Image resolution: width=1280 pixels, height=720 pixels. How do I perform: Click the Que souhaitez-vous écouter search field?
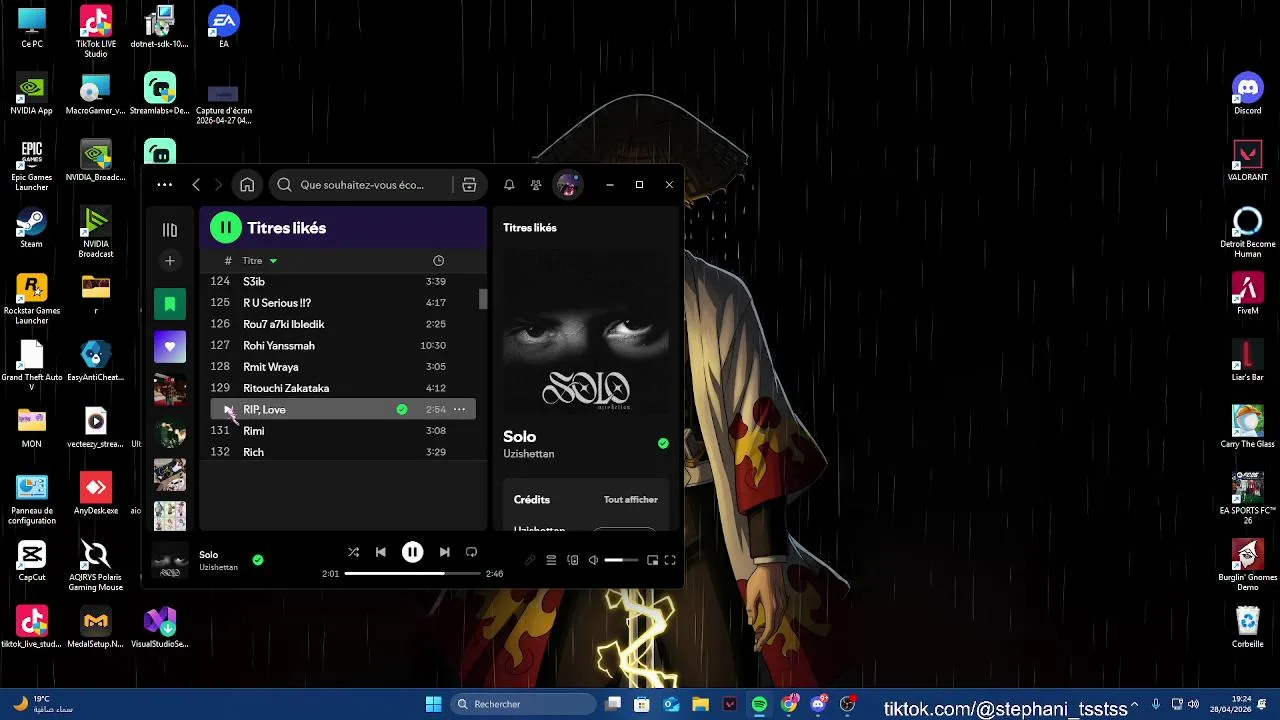[x=362, y=185]
